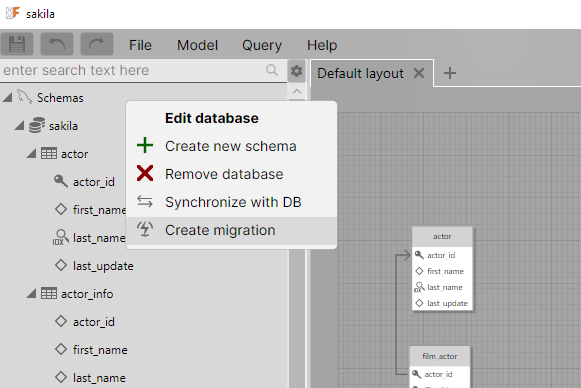Click the index icon beside last_name under actor
The height and width of the screenshot is (388, 581).
tap(60, 237)
